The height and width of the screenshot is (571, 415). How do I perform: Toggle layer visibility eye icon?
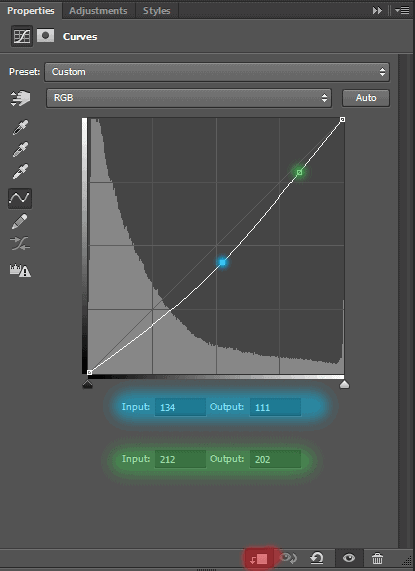(x=349, y=558)
